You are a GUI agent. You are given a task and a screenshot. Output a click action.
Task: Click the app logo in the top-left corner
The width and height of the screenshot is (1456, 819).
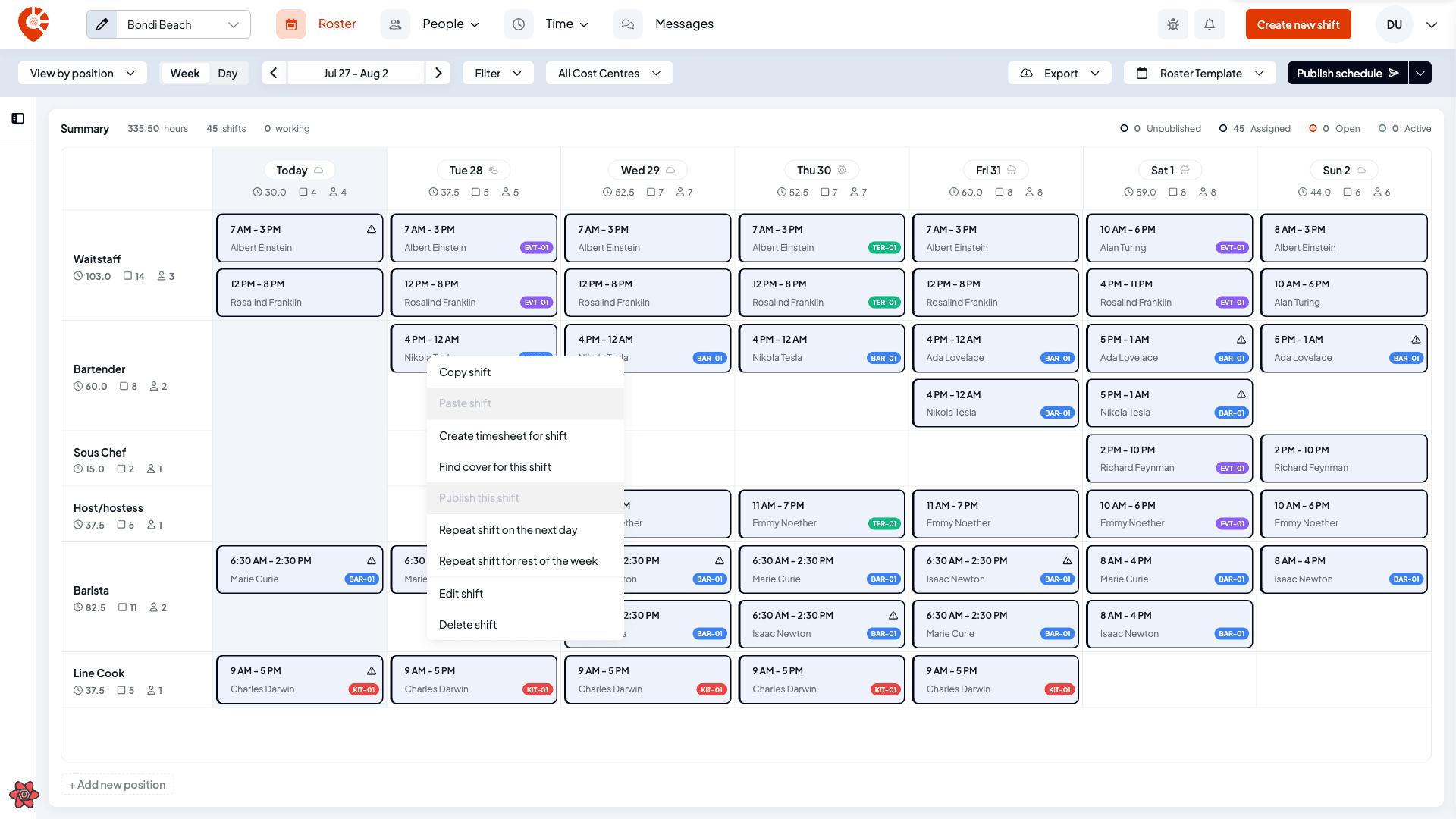coord(33,24)
